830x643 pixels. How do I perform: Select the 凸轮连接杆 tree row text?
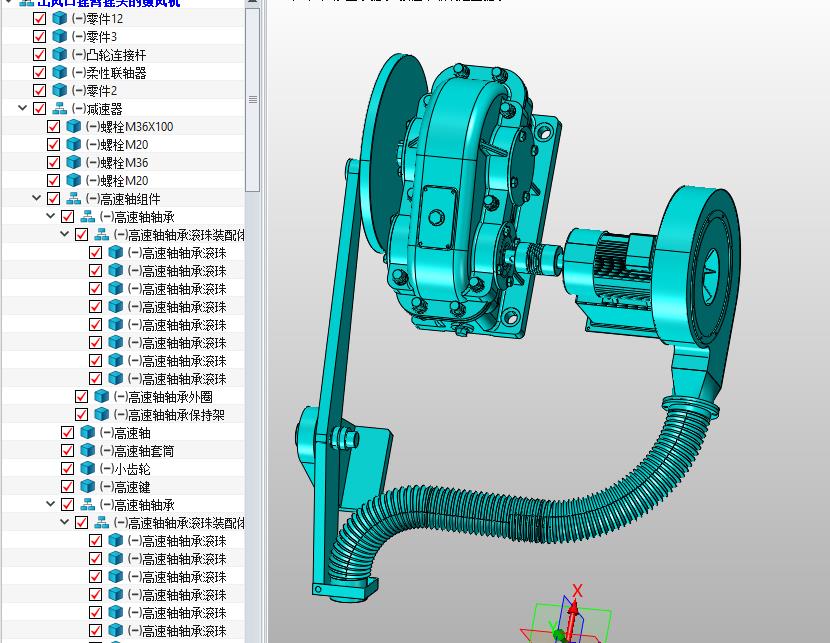[x=109, y=55]
